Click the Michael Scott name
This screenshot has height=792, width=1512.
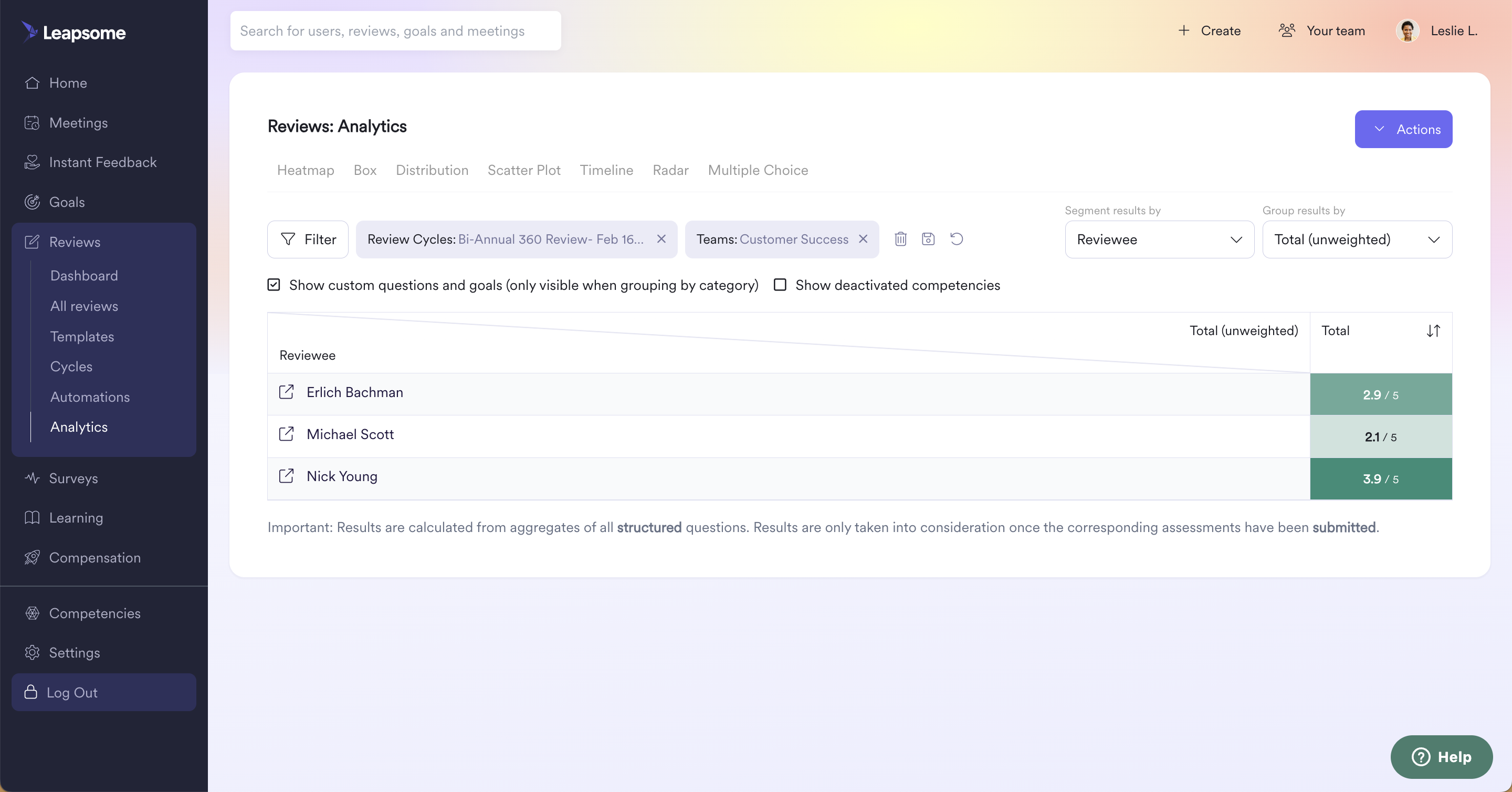click(350, 434)
